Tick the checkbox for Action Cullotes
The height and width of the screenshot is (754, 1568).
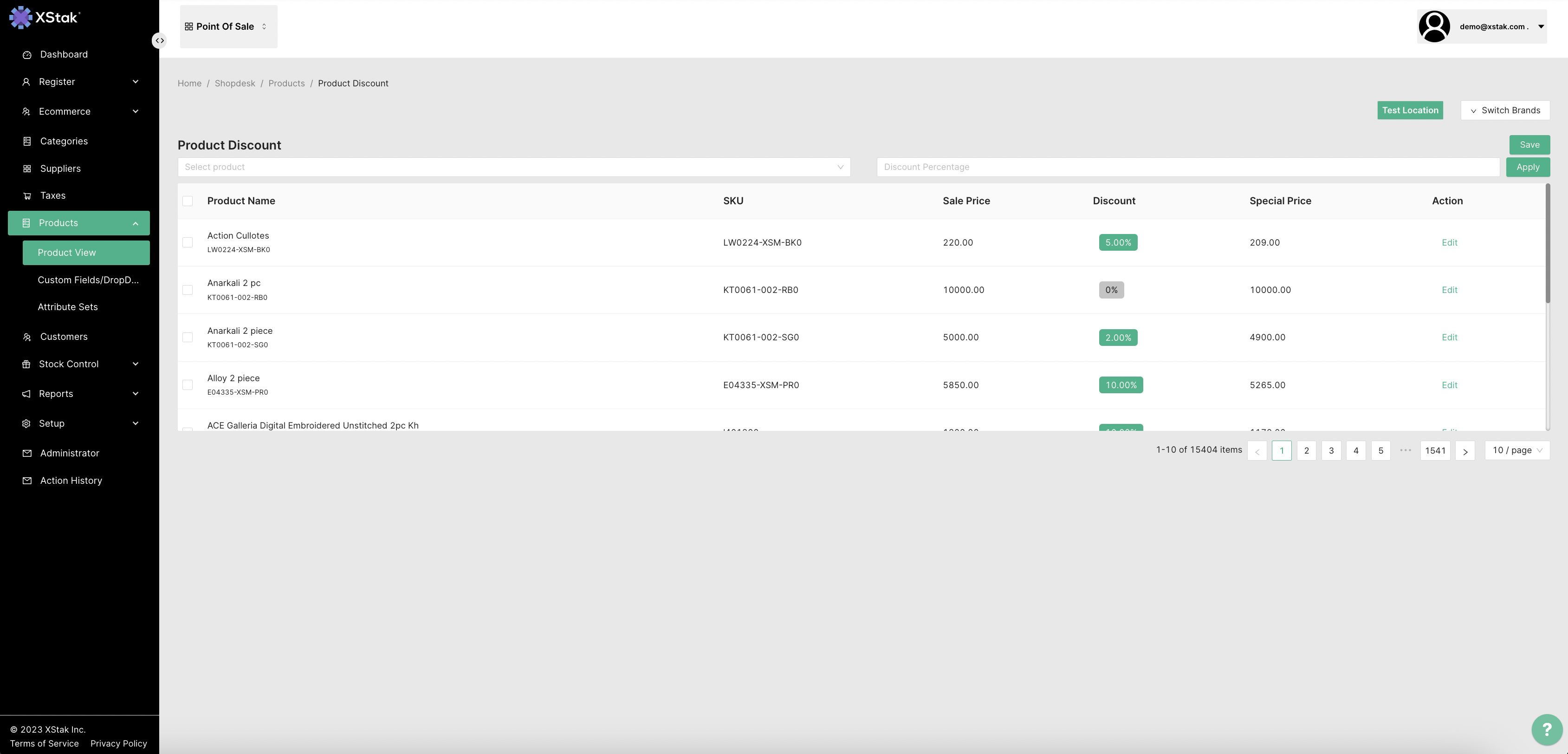coord(188,242)
